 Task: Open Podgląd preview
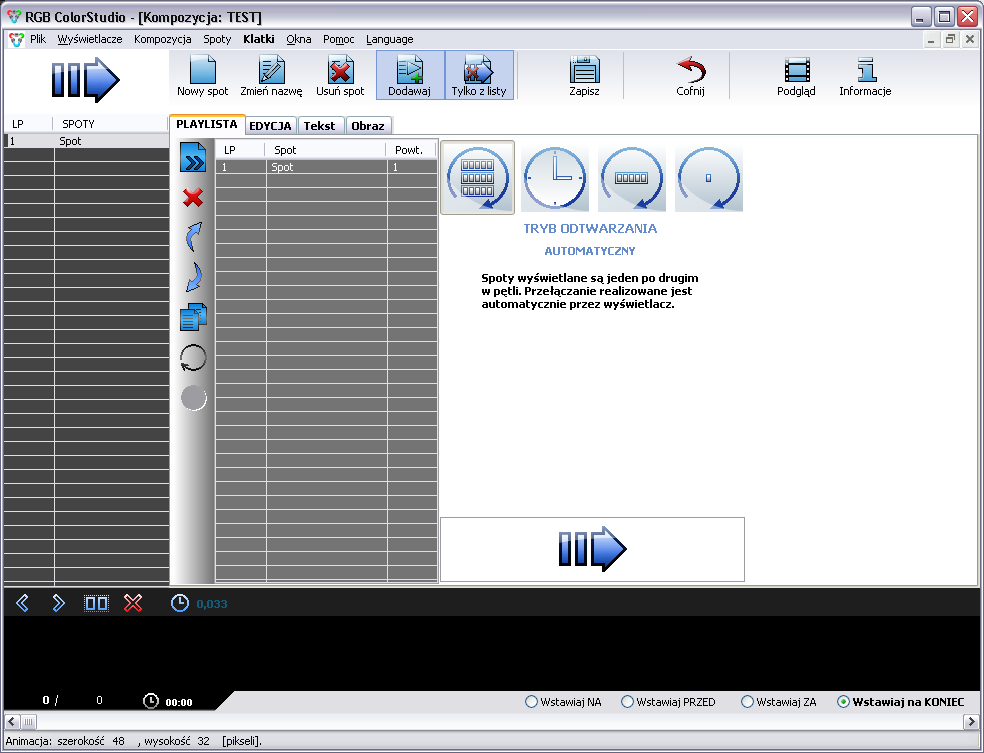pos(796,75)
